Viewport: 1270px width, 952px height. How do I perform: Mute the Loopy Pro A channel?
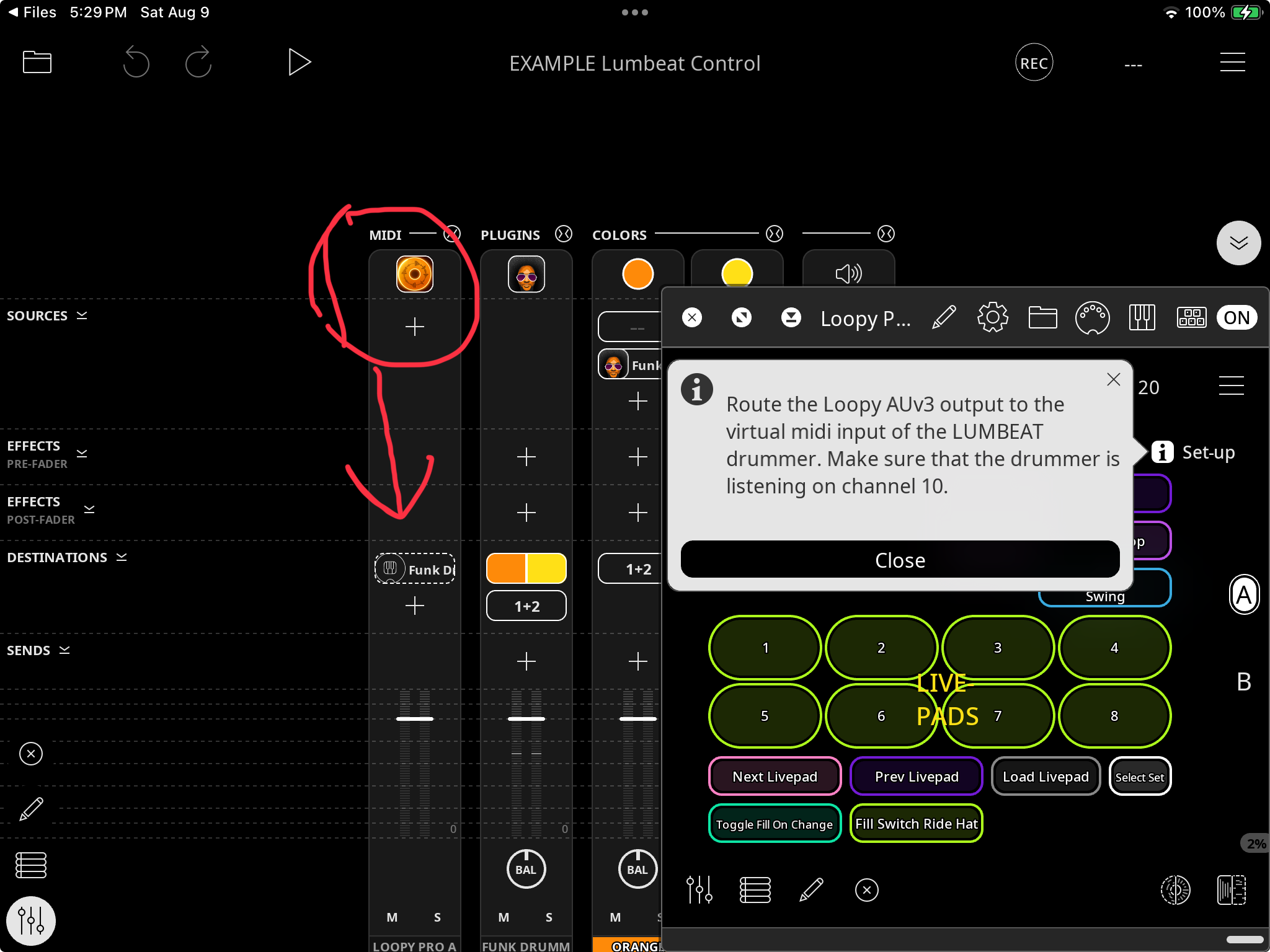coord(392,917)
